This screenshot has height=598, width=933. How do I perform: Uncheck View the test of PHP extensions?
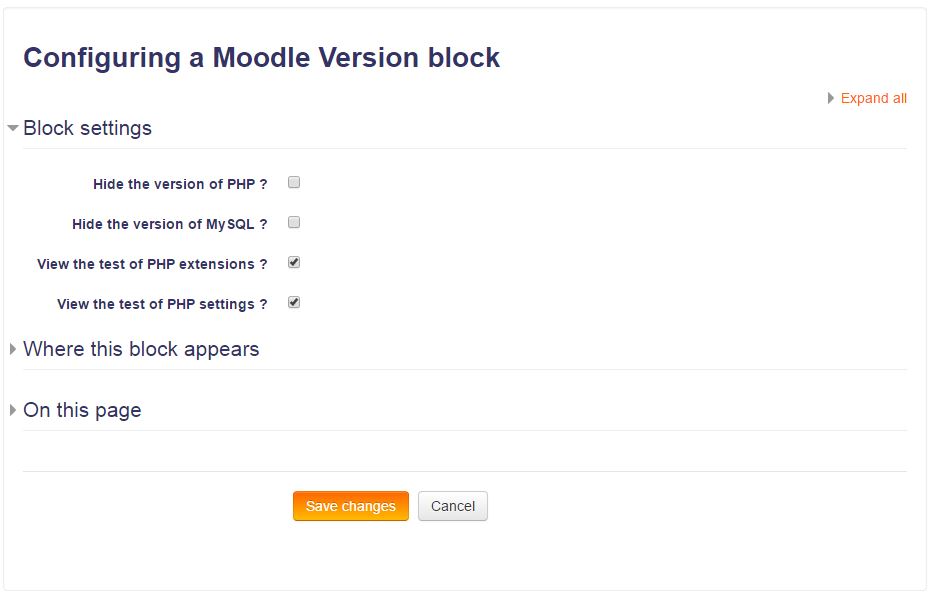coord(293,262)
